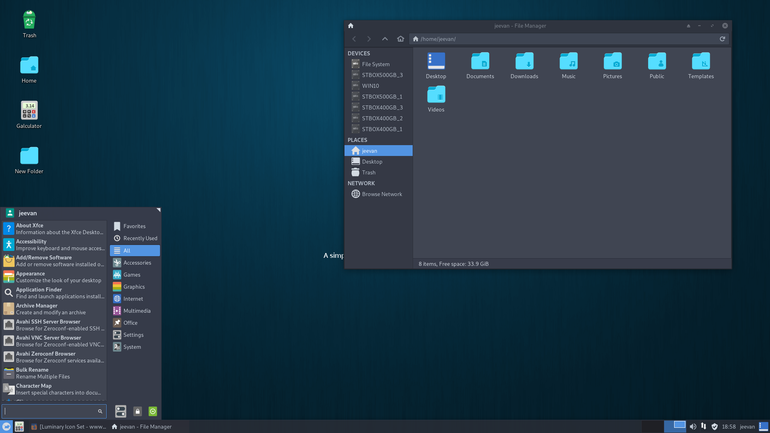
Task: Open Trash under Places in sidebar
Action: 378,172
